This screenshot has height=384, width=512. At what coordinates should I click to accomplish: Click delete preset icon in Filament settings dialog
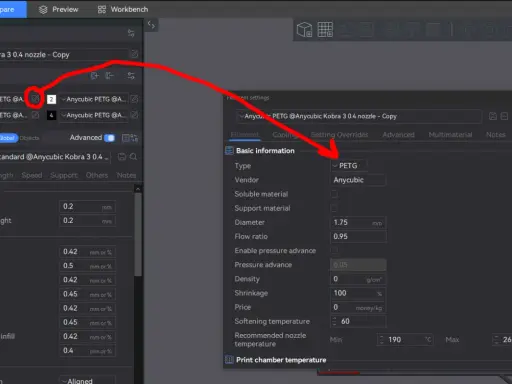tap(504, 116)
